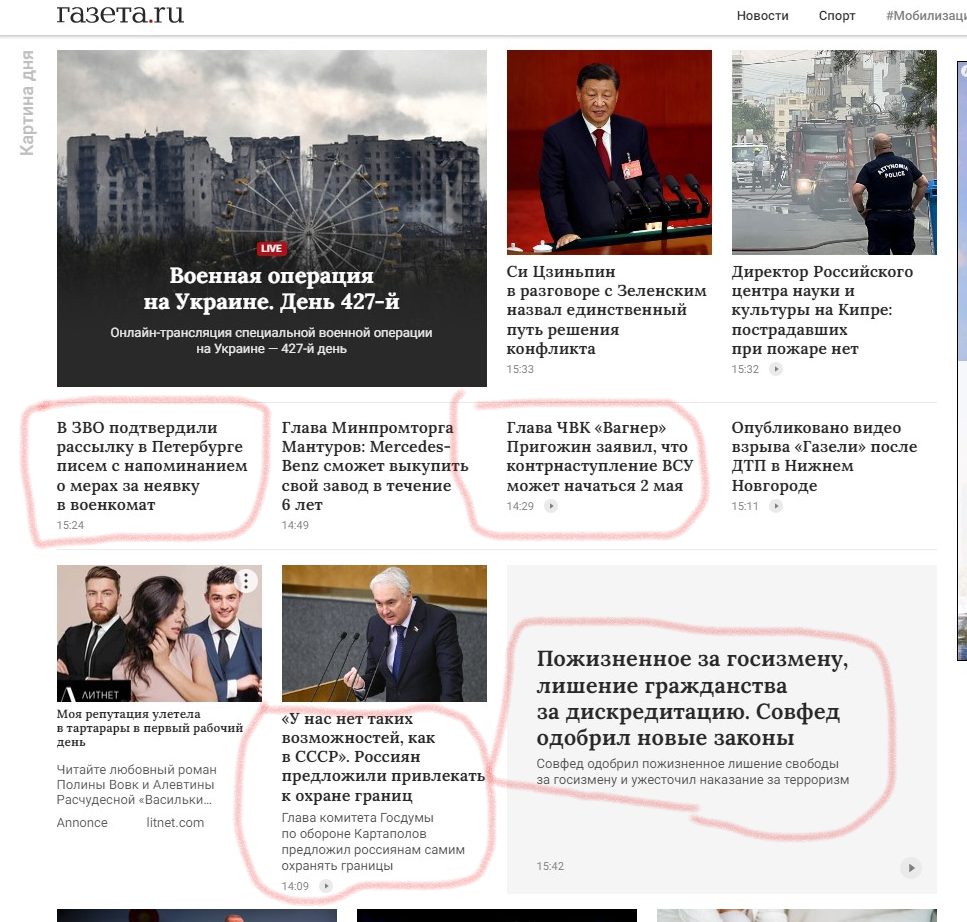This screenshot has height=922, width=967.
Task: Click the play icon next to 15:32 timestamp
Action: coord(776,369)
